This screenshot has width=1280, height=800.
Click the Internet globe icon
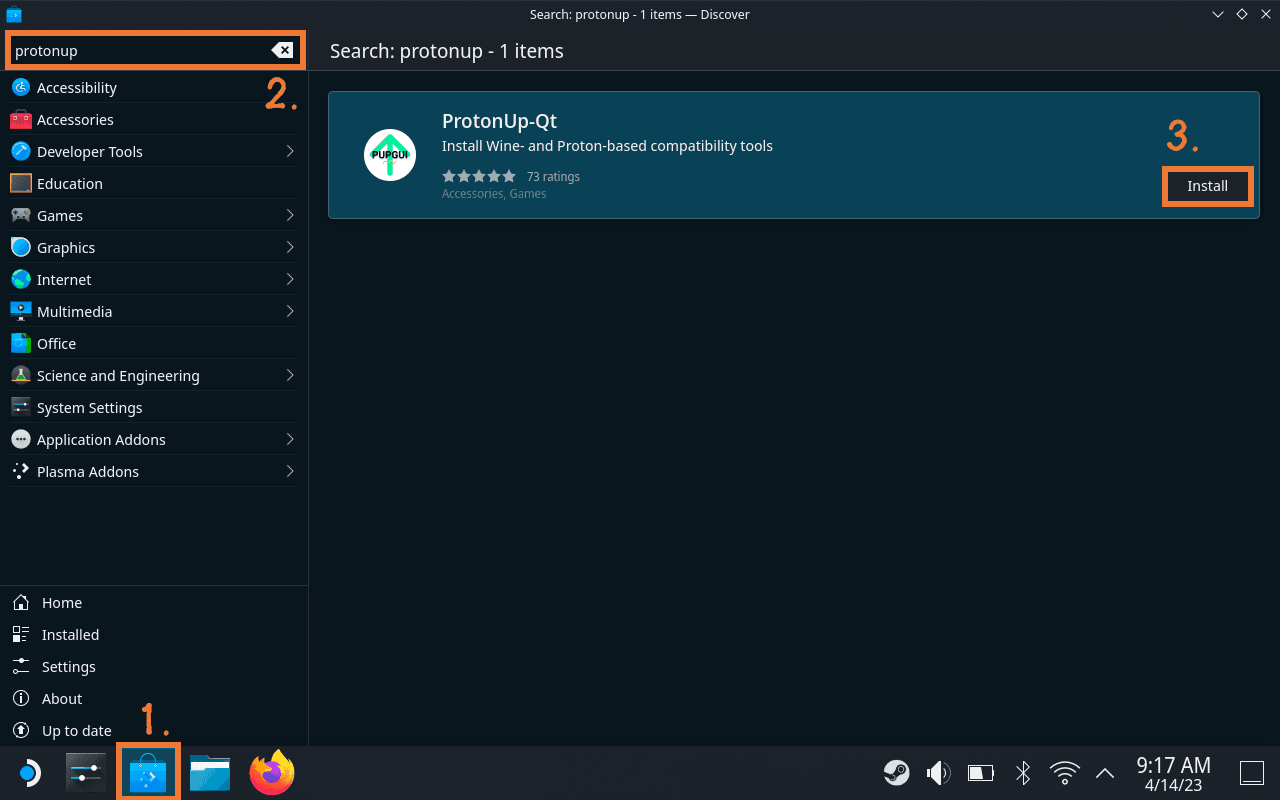tap(21, 280)
